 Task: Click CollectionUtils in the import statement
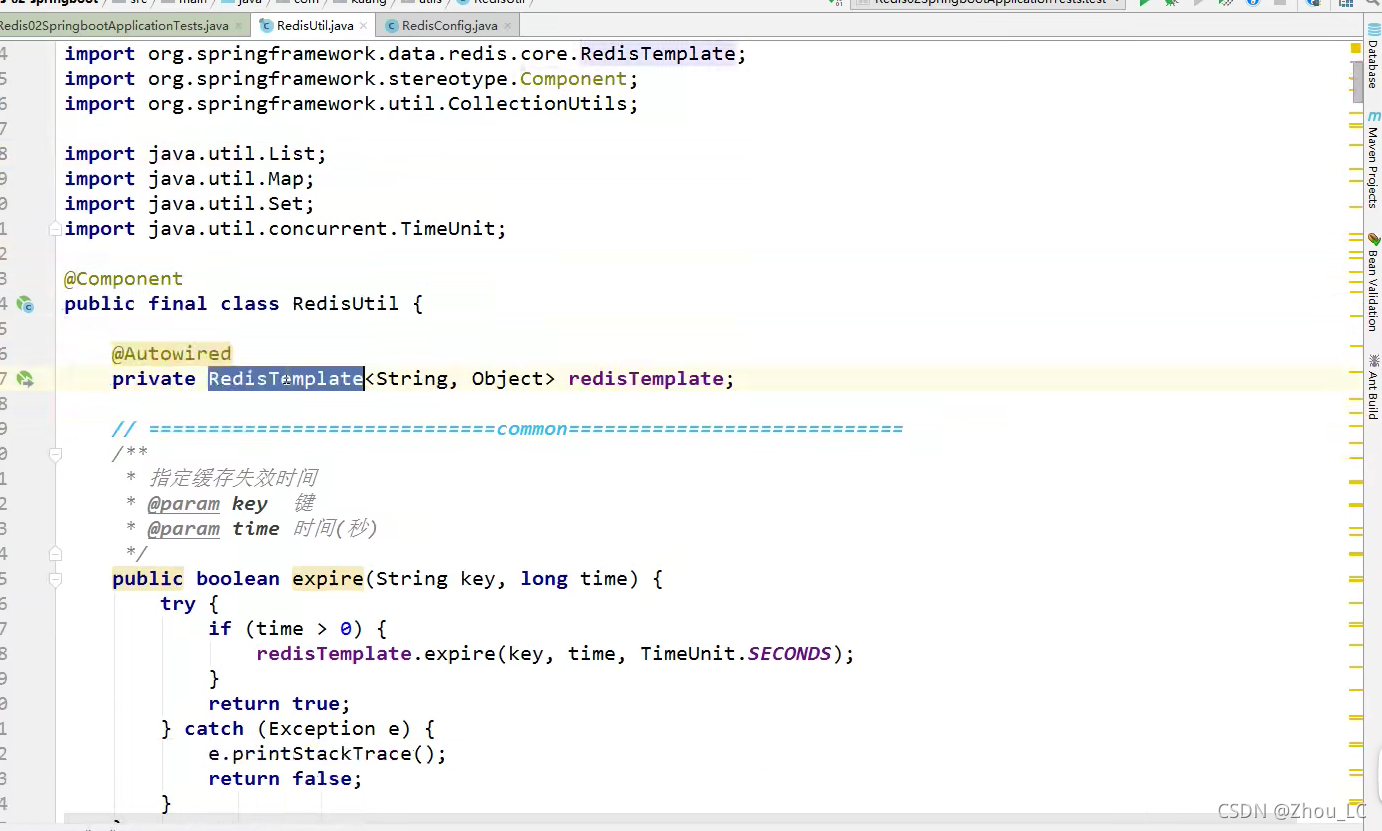coord(537,104)
